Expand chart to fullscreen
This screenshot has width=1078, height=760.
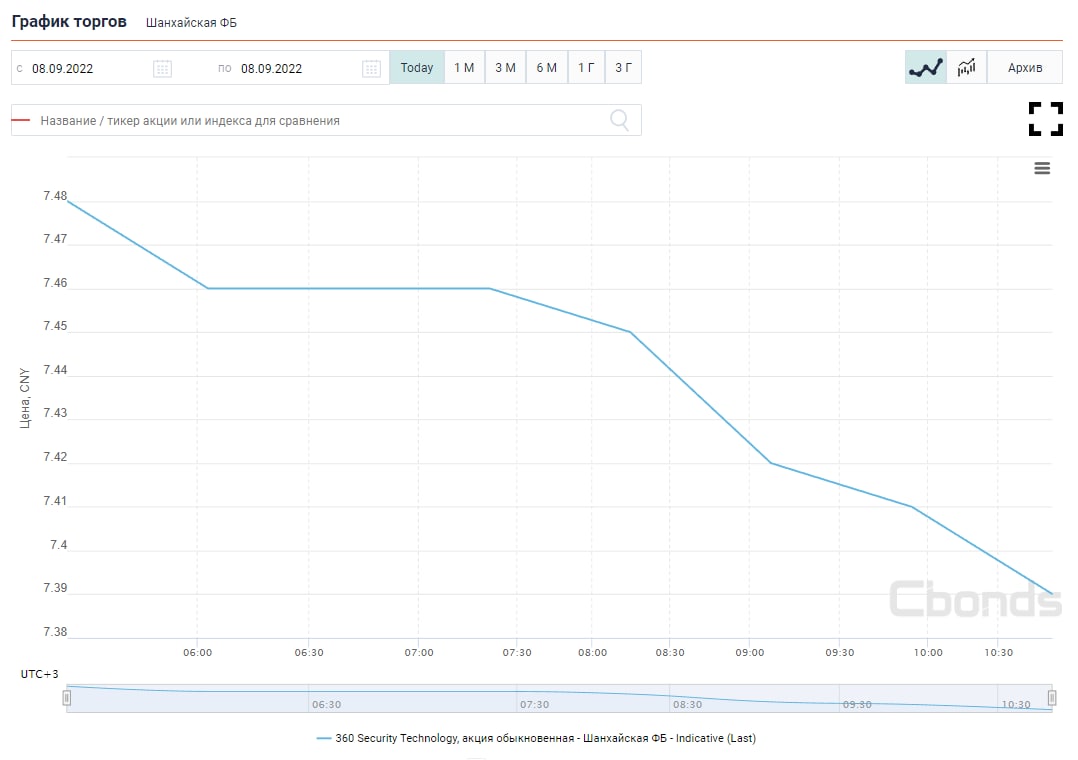[1046, 119]
